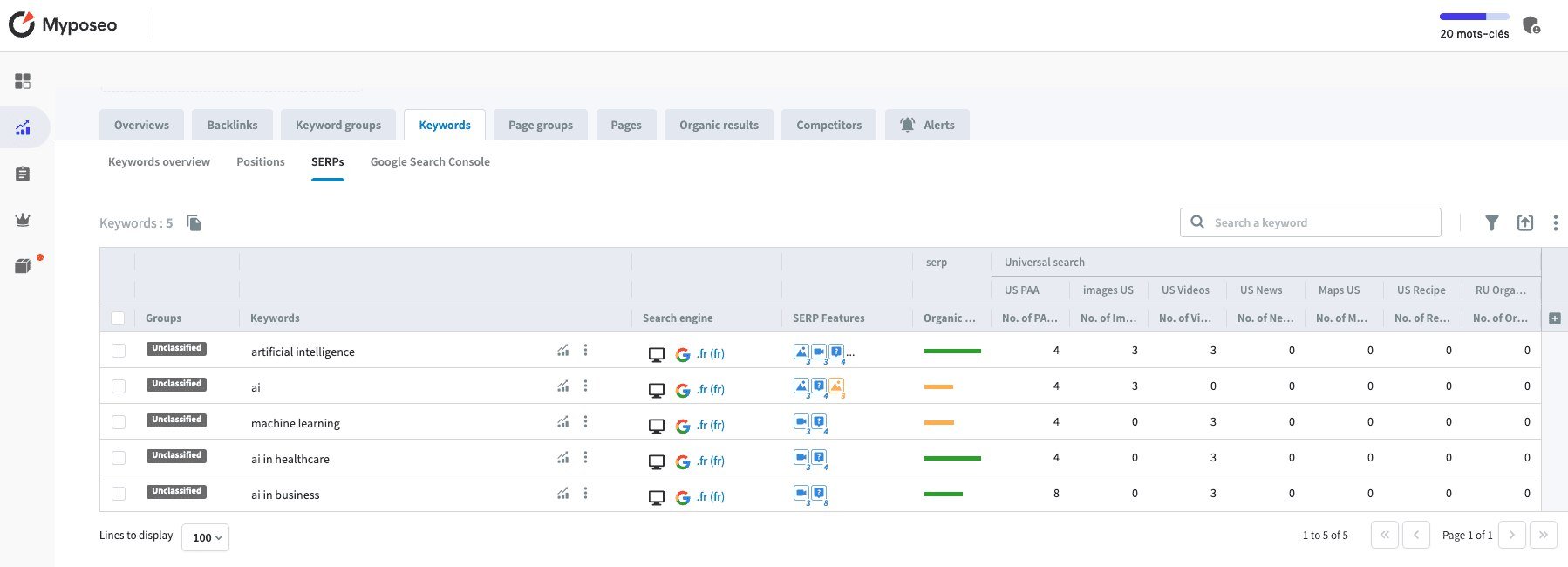Select the SERPs sub-tab
This screenshot has height=567, width=1568.
click(x=328, y=161)
